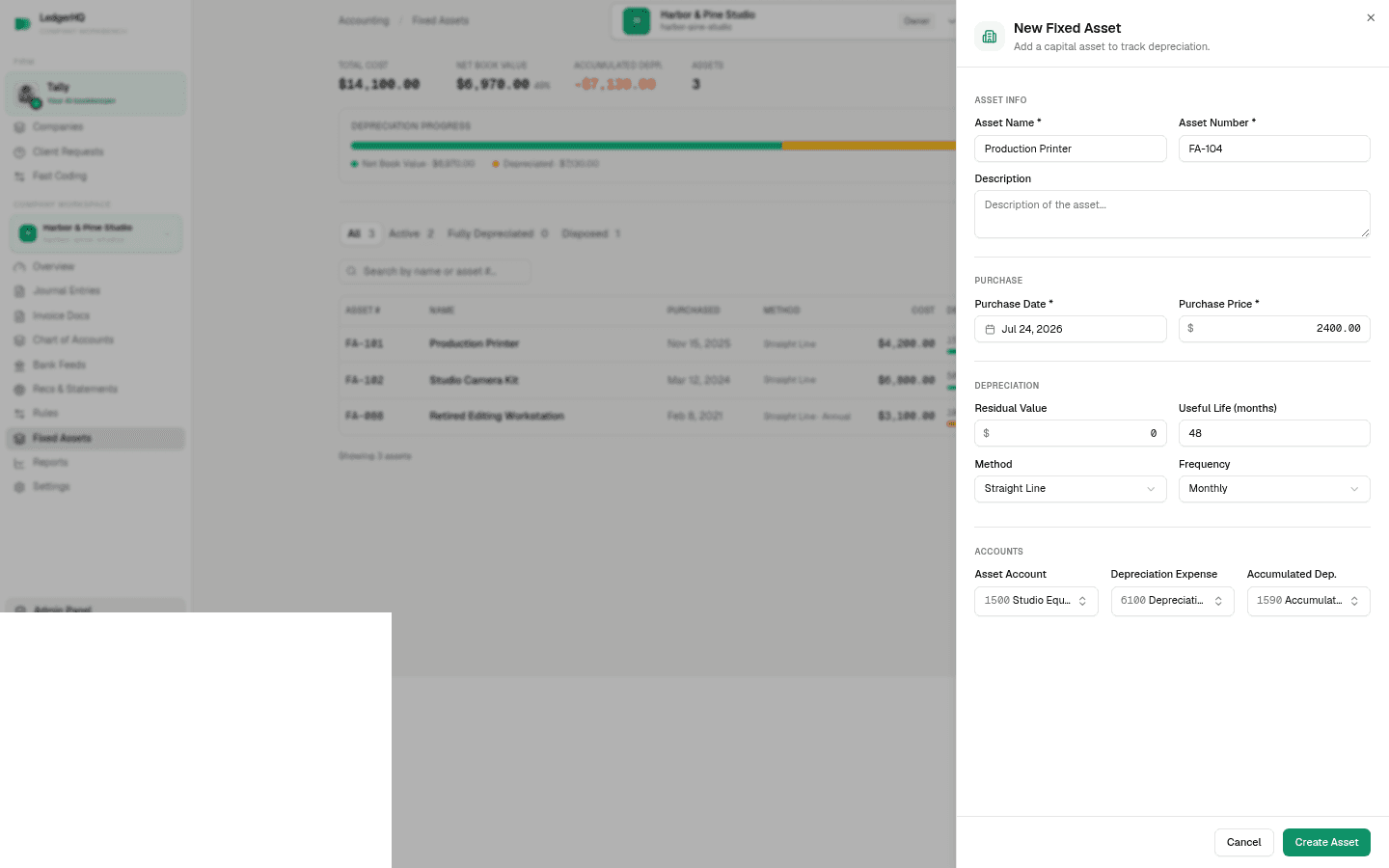This screenshot has width=1389, height=868.
Task: Click the Cancel button
Action: (1243, 842)
